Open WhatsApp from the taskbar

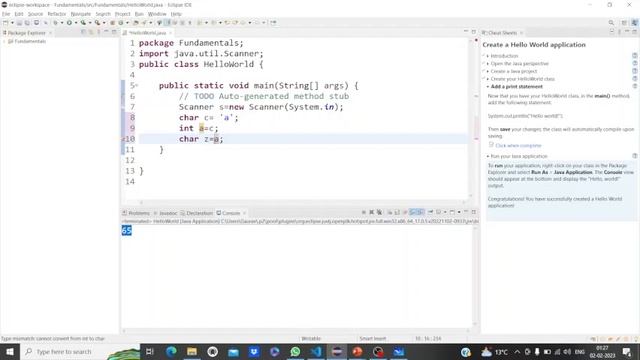tap(295, 351)
